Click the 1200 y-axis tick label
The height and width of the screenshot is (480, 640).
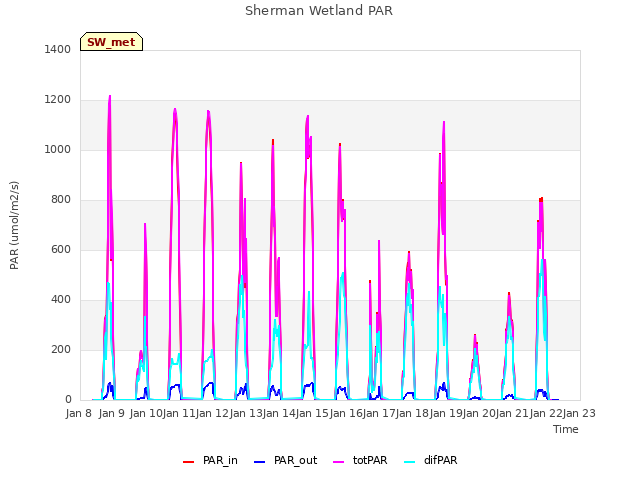pyautogui.click(x=58, y=100)
